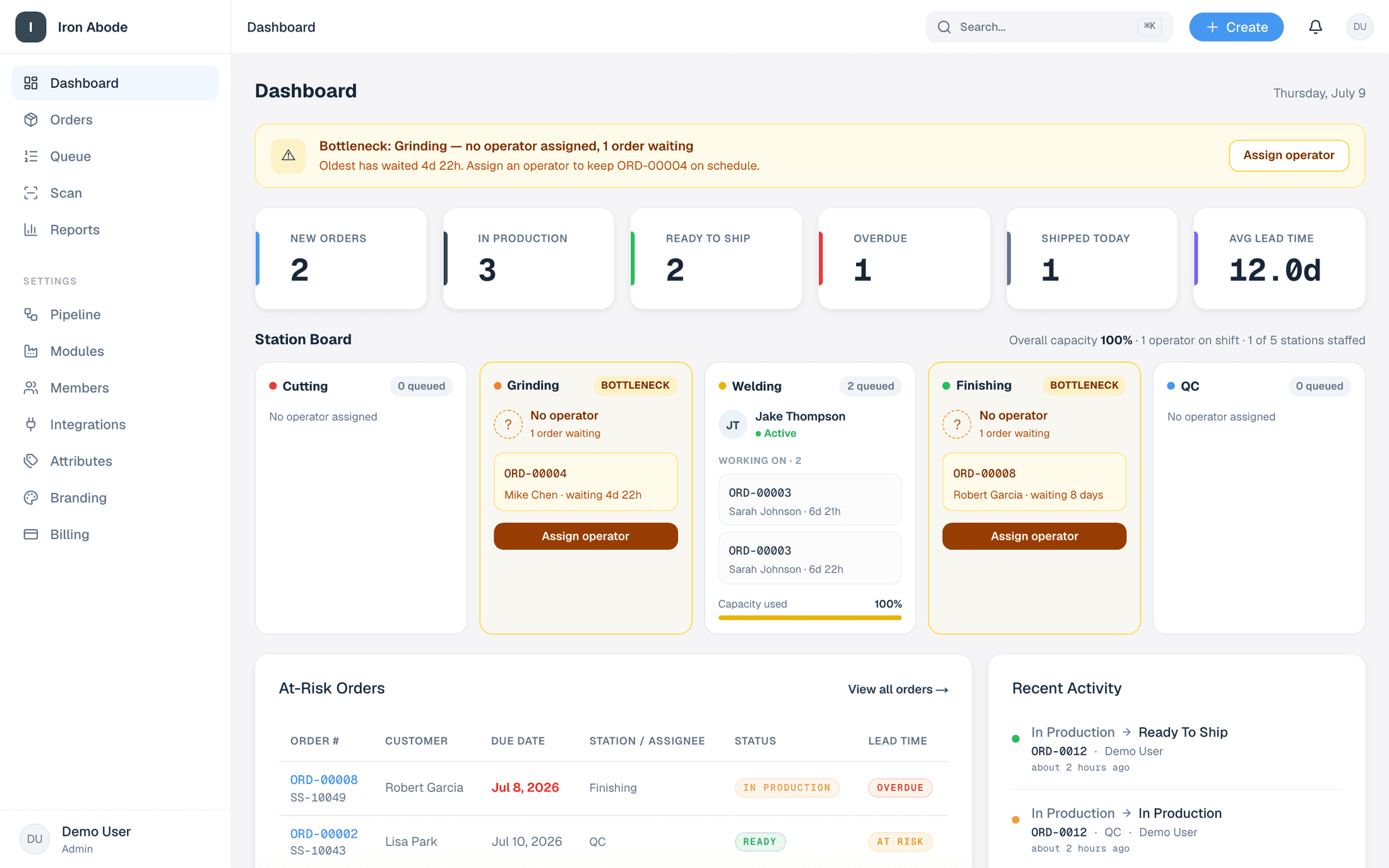The image size is (1389, 868).
Task: Click the QC 0 queued badge
Action: click(x=1319, y=386)
